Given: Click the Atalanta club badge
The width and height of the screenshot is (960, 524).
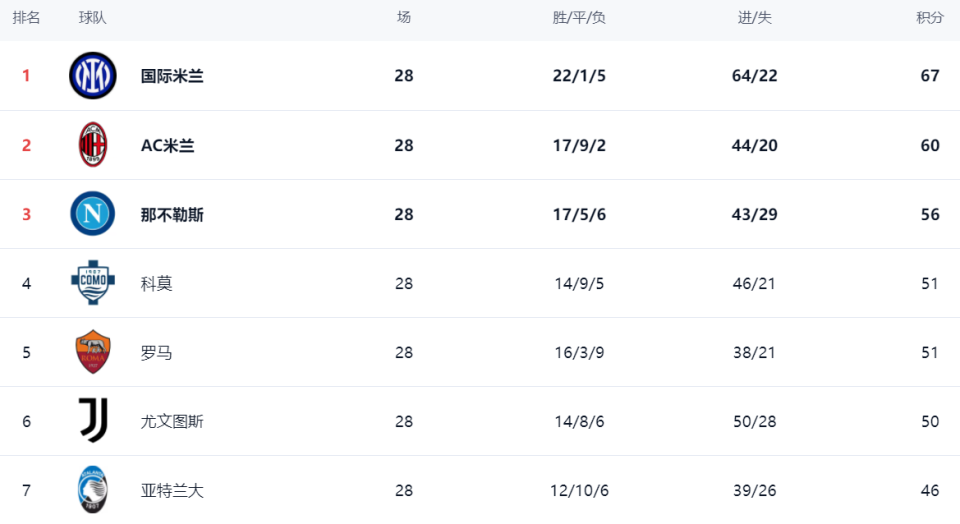Looking at the screenshot, I should pos(93,490).
